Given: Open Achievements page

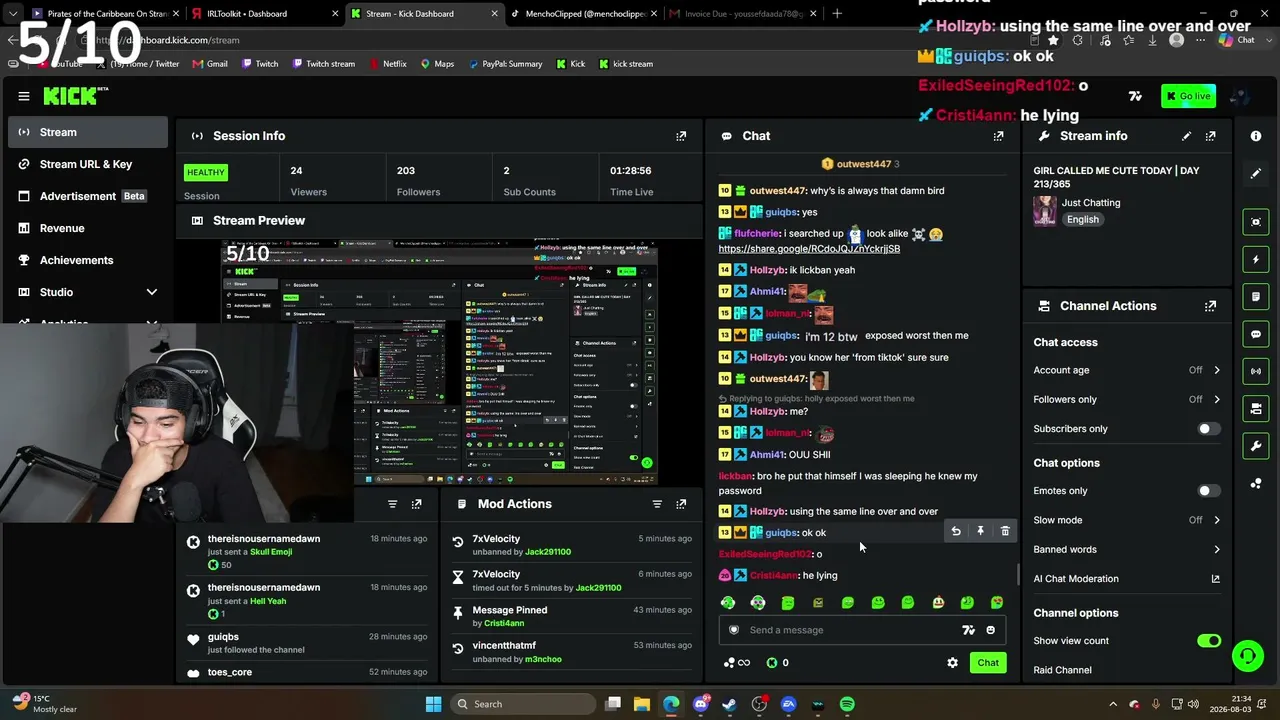Looking at the screenshot, I should (88, 260).
